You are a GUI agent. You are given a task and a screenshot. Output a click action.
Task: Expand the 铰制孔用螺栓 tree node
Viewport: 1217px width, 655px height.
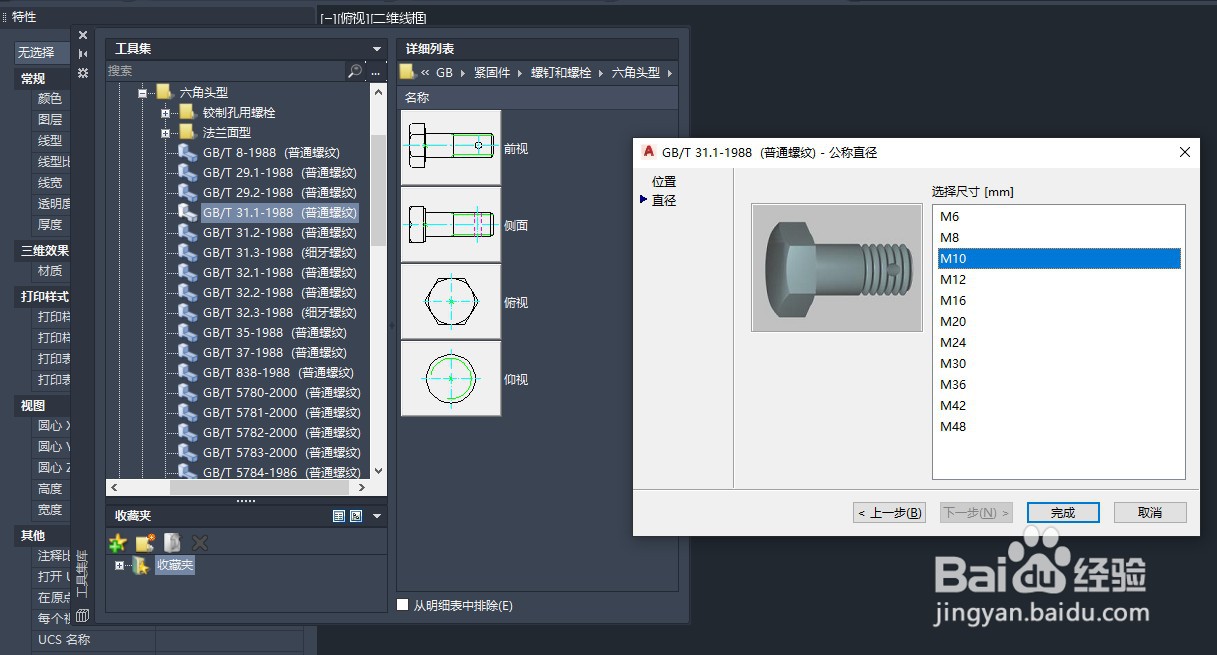165,112
